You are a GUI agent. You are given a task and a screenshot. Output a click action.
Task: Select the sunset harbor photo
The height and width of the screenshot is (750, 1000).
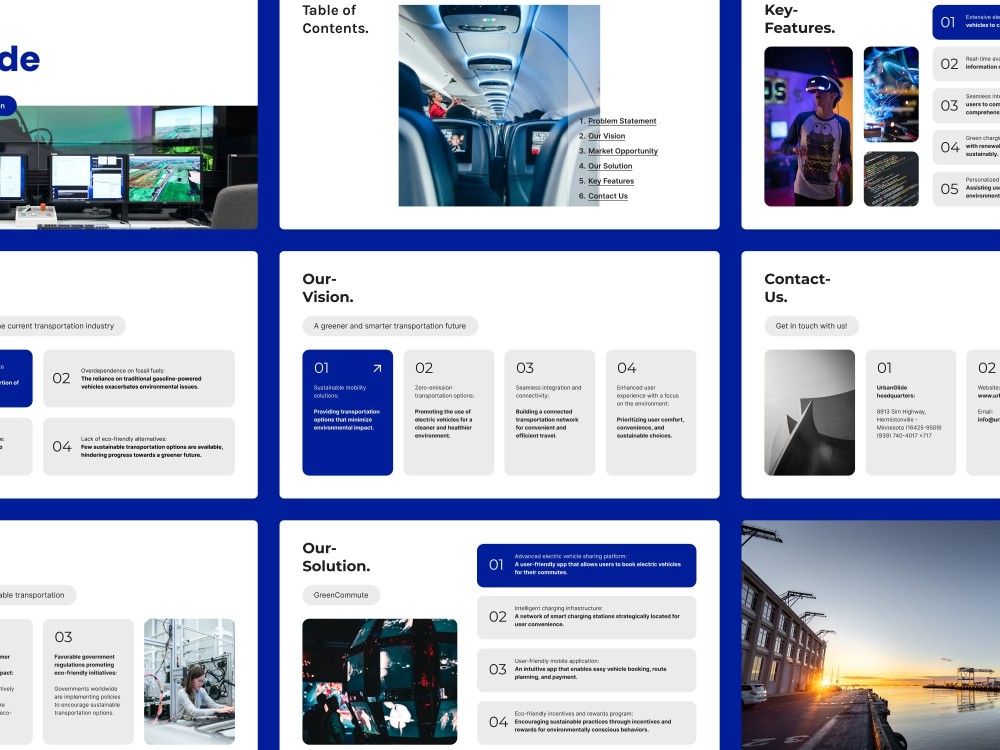click(871, 635)
